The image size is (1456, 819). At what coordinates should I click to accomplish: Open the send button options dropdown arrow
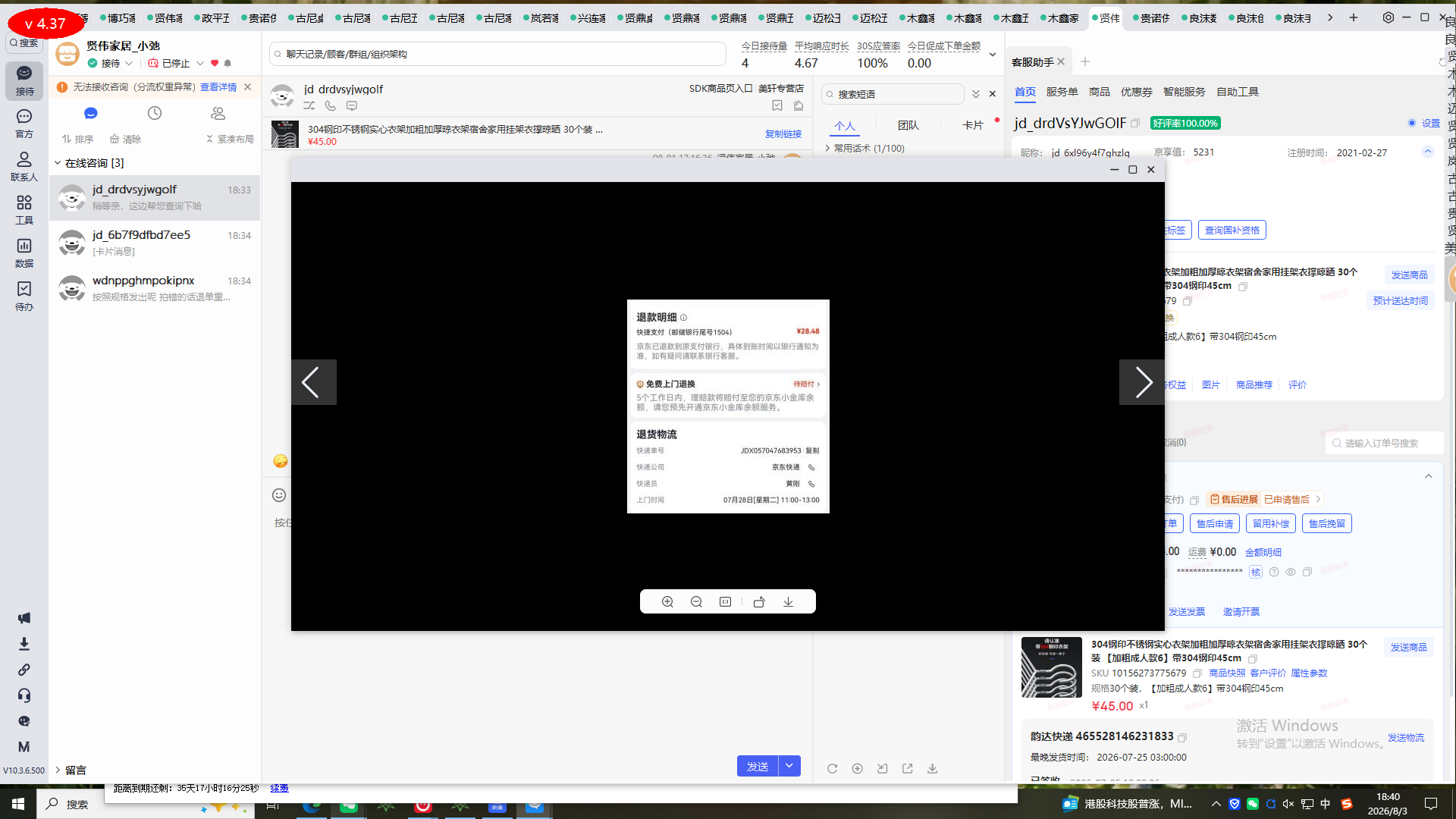click(x=789, y=766)
